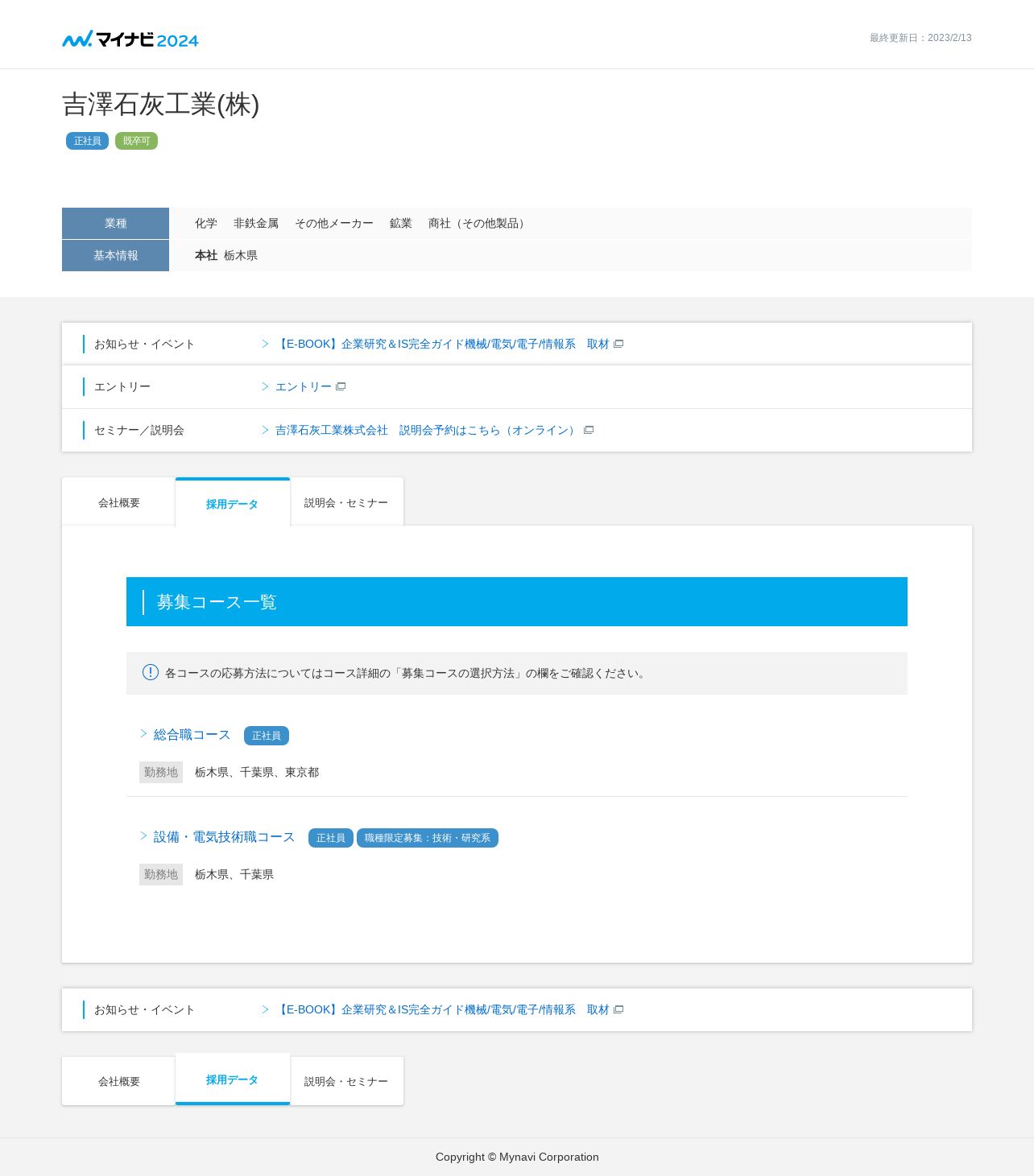Click 最終更新日：2023/2/13 text
This screenshot has width=1034, height=1176.
point(920,38)
